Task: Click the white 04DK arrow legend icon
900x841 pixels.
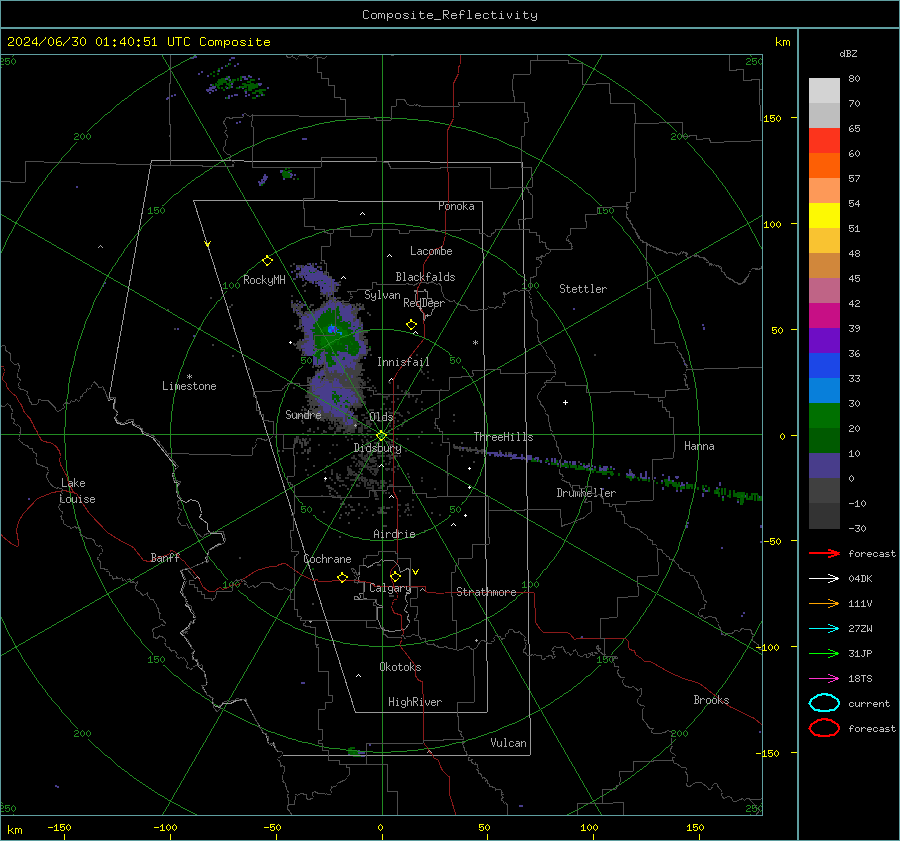Action: pyautogui.click(x=824, y=579)
